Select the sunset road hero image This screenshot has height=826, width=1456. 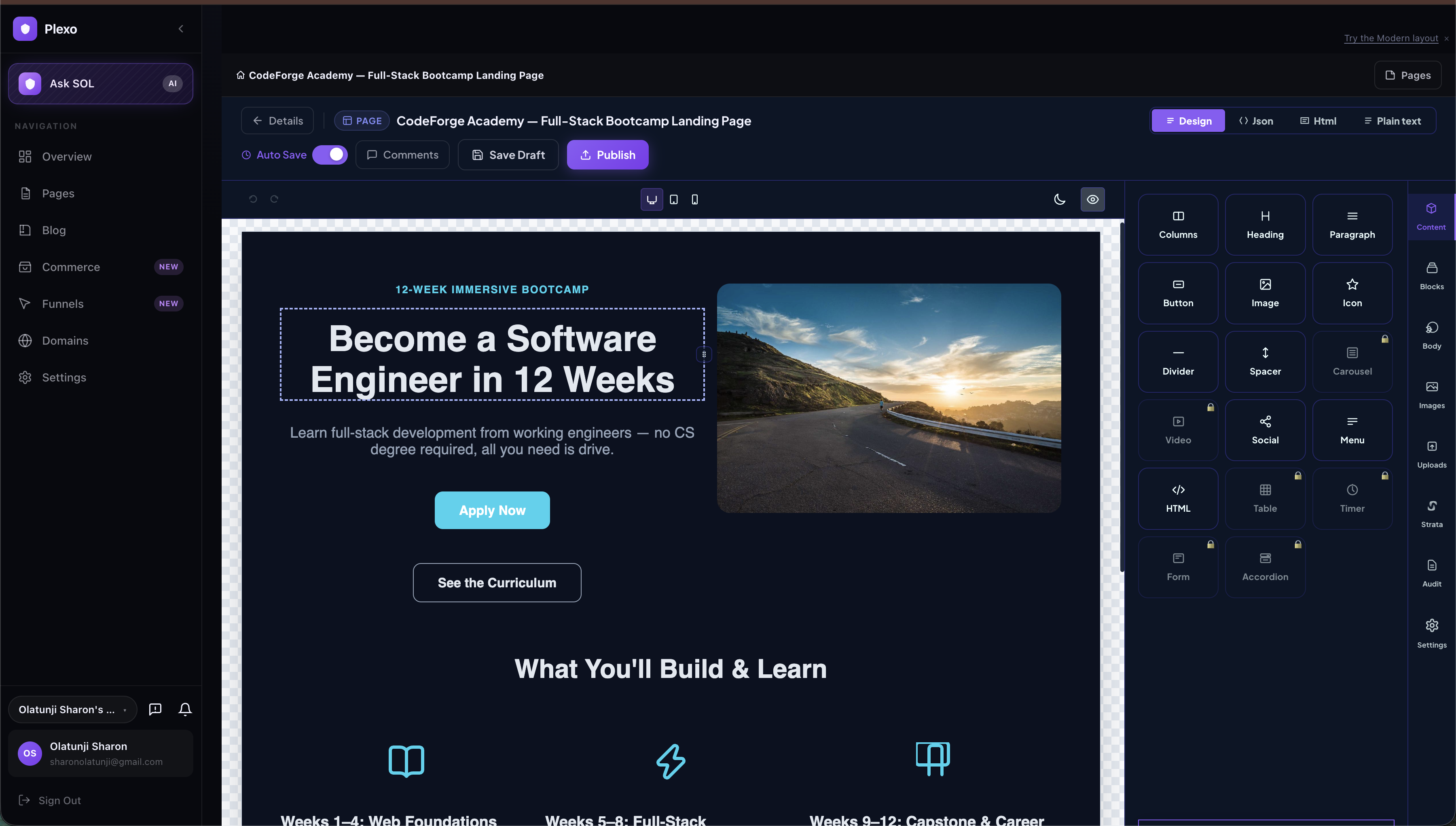click(889, 398)
